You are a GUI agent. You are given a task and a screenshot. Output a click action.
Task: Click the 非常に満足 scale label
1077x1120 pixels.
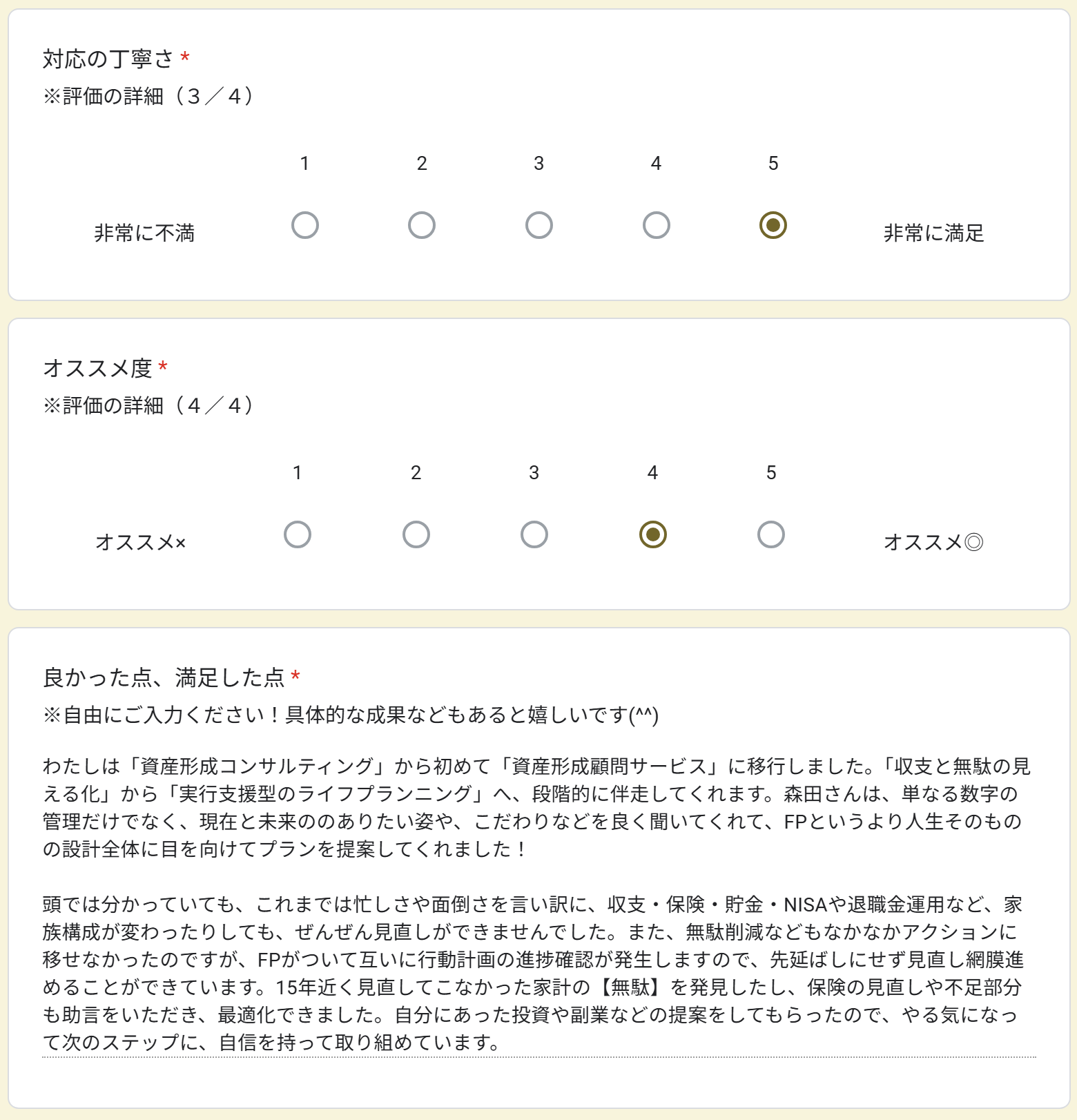point(933,233)
